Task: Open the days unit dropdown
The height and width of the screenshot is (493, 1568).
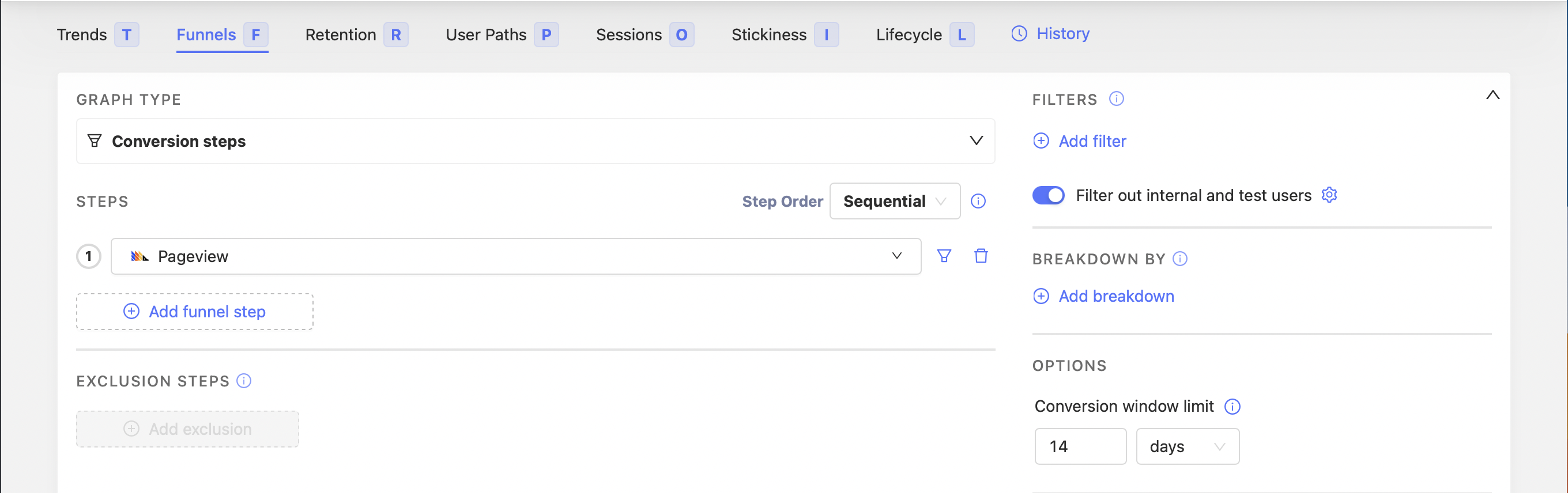Action: (1187, 446)
